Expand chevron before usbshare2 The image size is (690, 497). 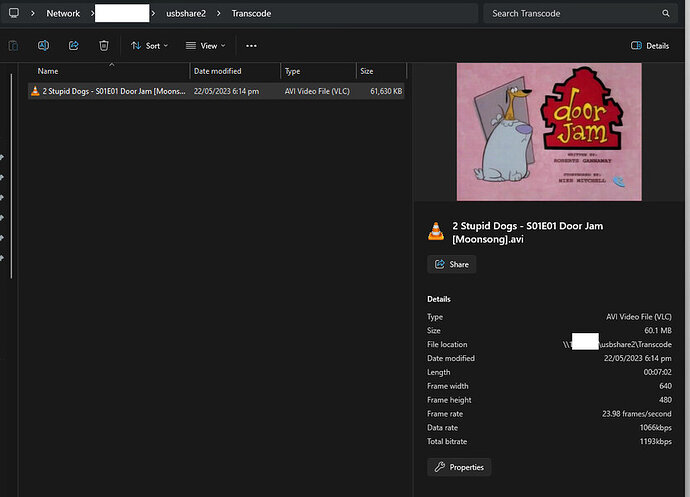[x=153, y=14]
